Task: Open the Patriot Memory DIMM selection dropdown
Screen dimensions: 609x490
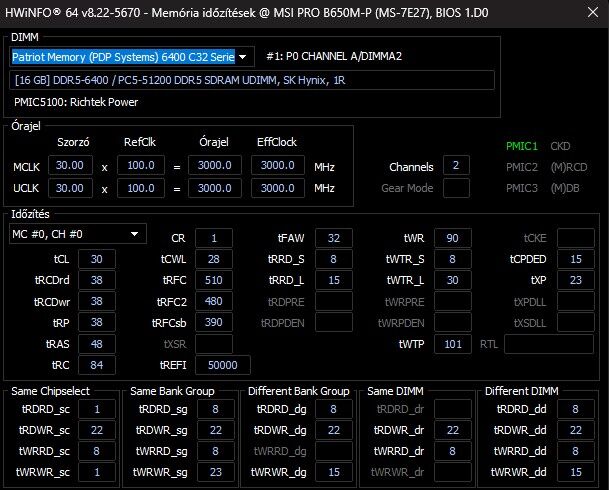Action: coord(132,57)
